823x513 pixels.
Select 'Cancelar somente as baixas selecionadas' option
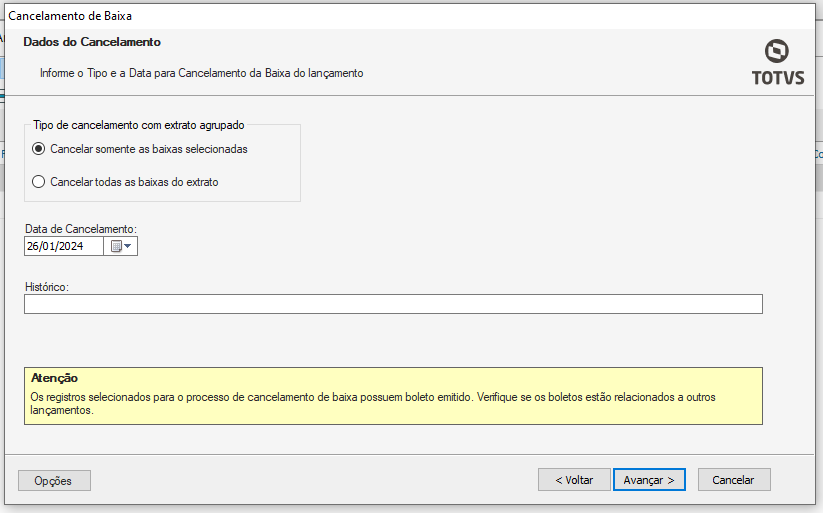[x=39, y=149]
